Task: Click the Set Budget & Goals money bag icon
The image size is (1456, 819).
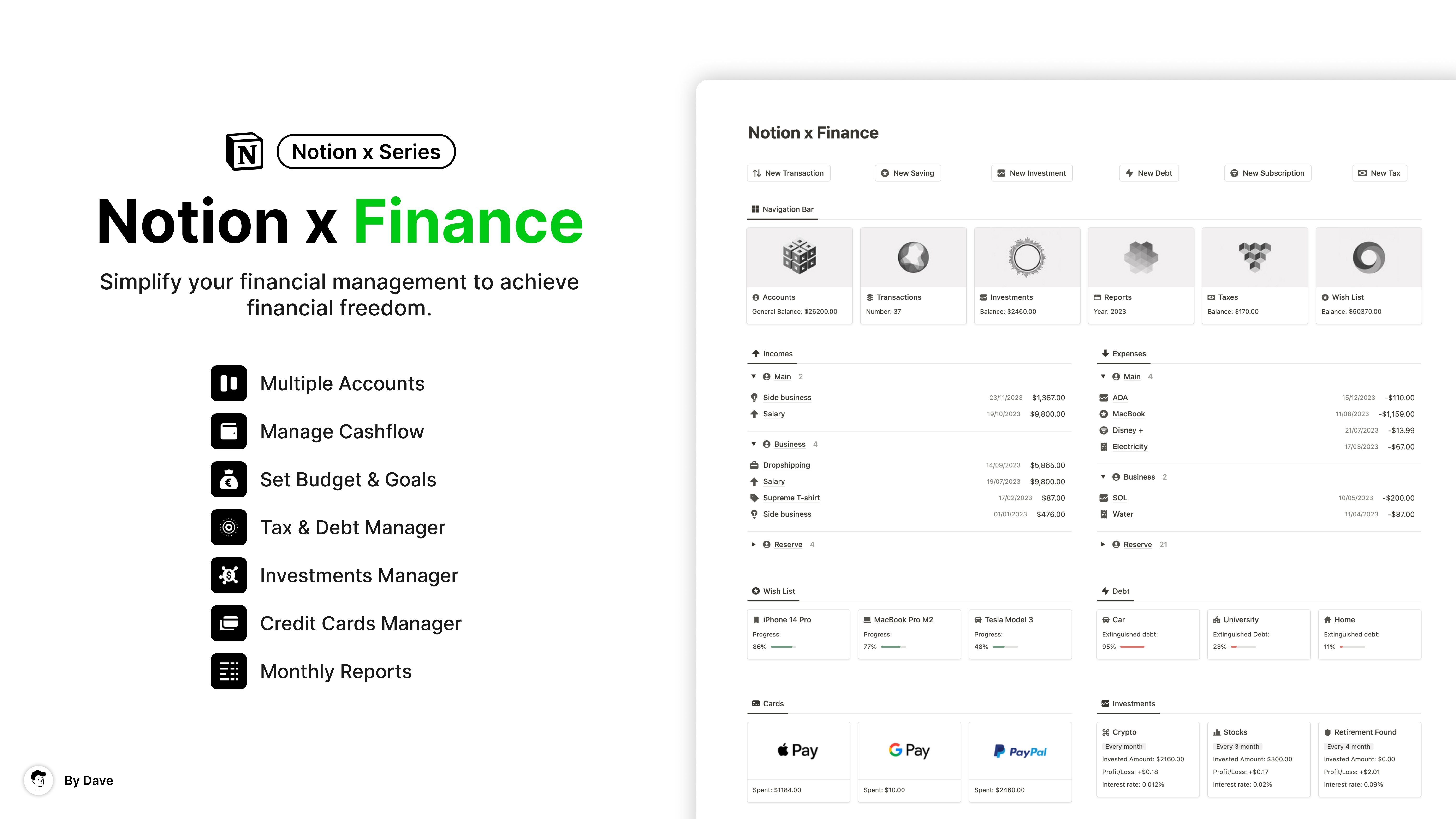Action: tap(229, 479)
